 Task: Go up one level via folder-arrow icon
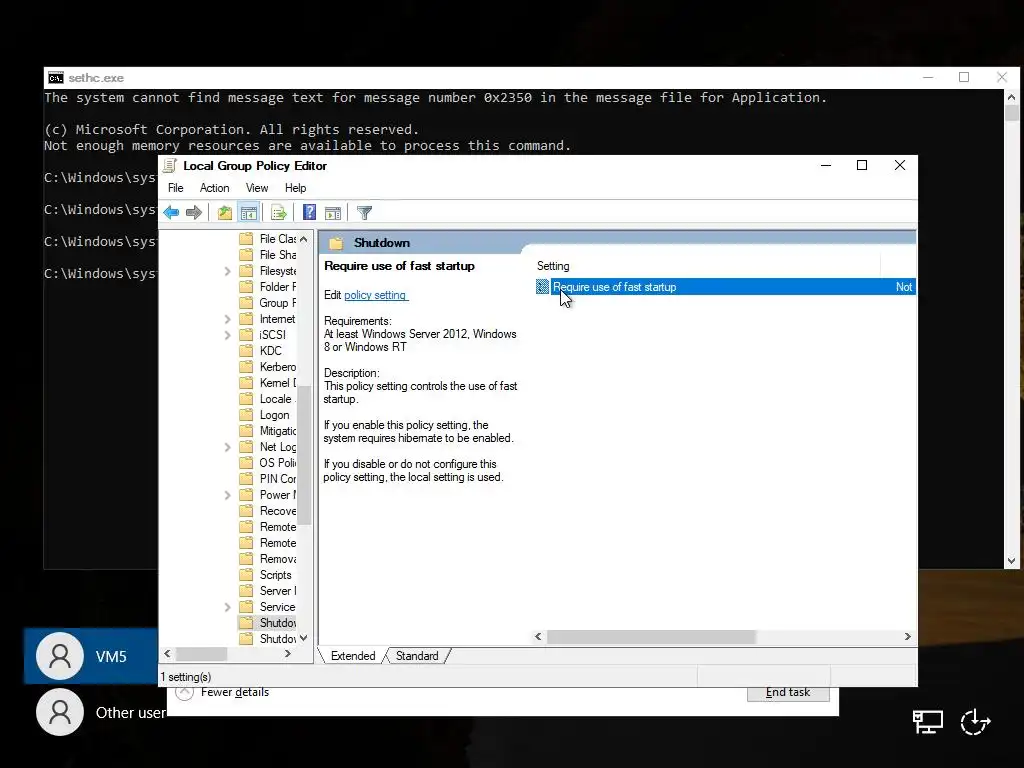[225, 212]
